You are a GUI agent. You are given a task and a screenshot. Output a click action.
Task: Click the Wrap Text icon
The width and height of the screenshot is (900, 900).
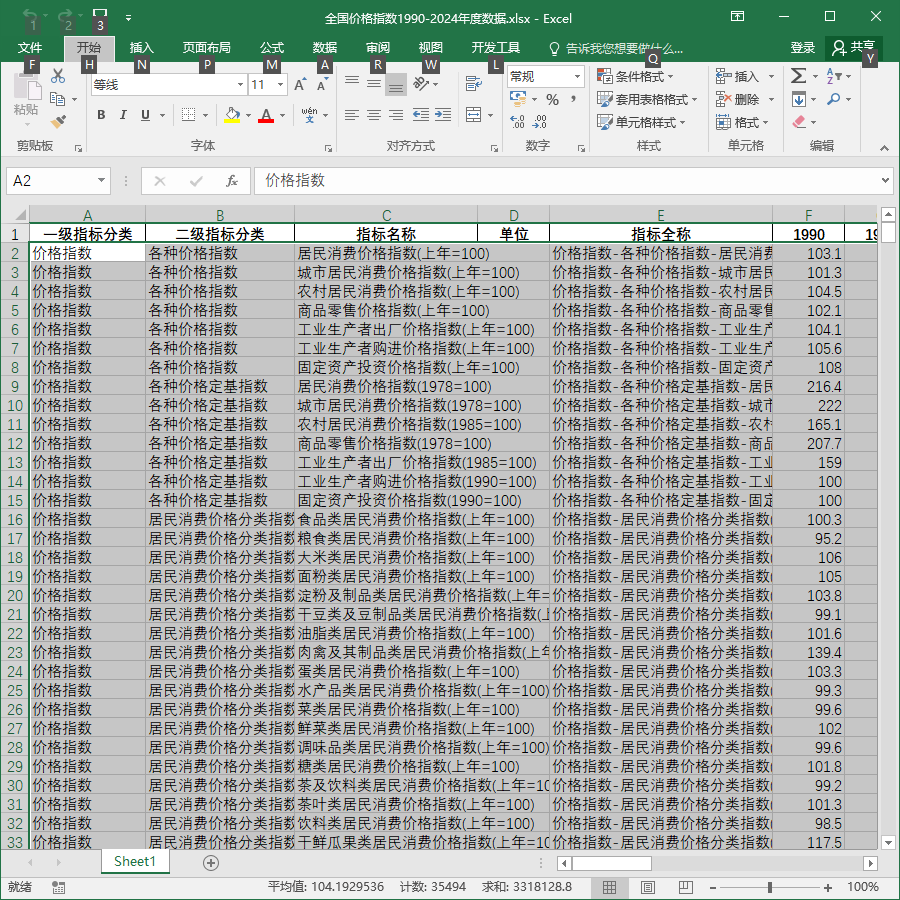tap(474, 84)
